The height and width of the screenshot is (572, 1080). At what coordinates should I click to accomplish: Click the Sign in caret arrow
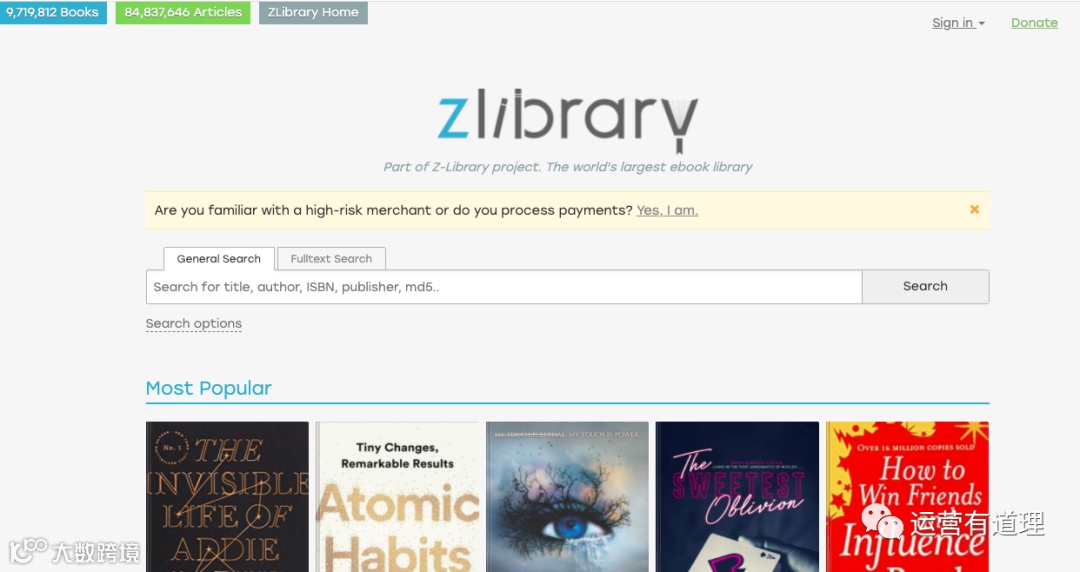coord(982,24)
